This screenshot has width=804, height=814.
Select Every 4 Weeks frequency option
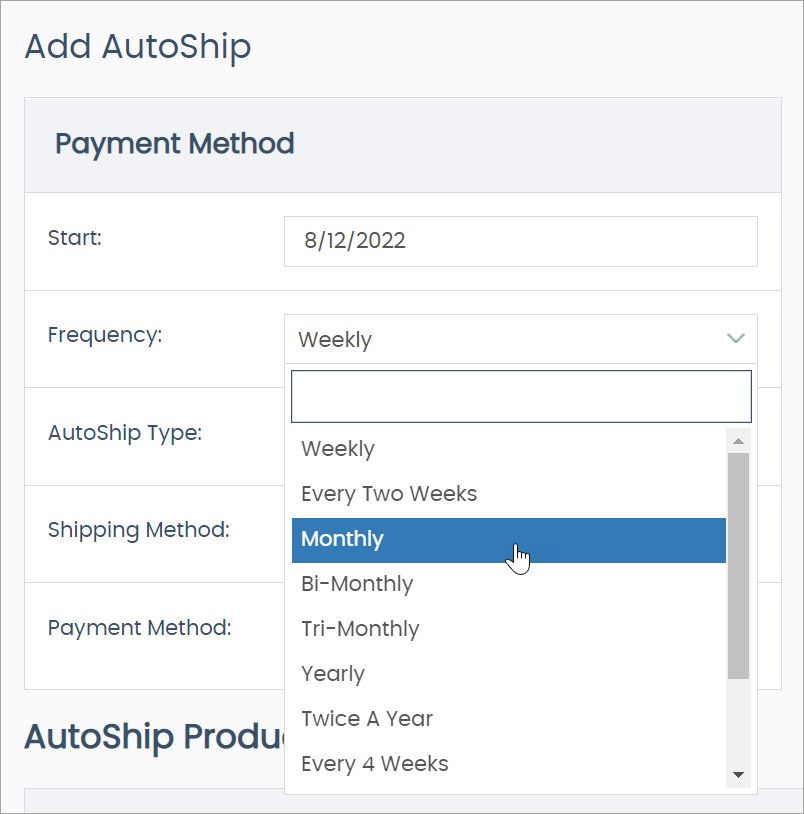pos(374,763)
